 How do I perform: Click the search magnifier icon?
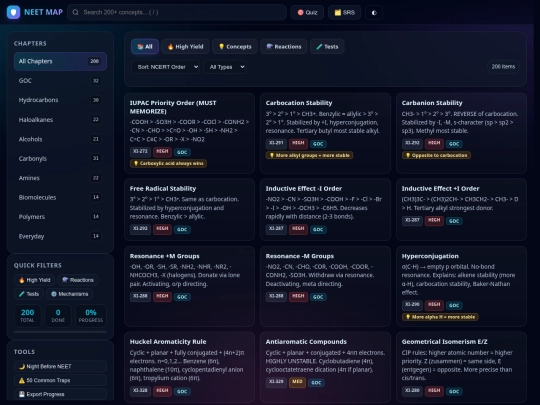[75, 12]
